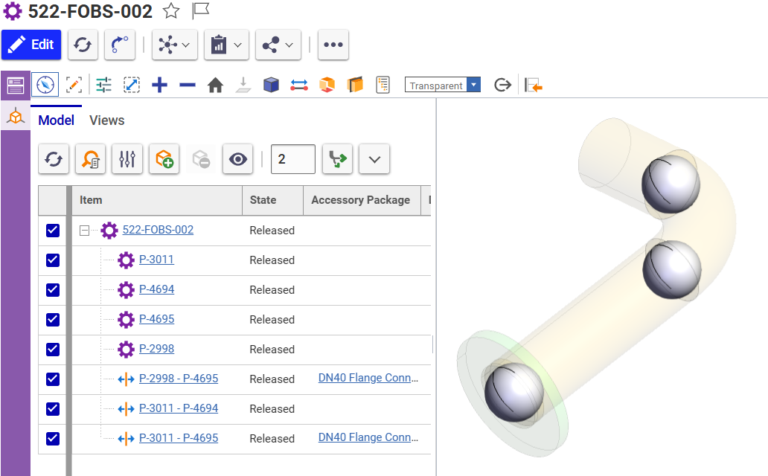Open the Transparent display mode dropdown
768x476 pixels.
pos(443,86)
